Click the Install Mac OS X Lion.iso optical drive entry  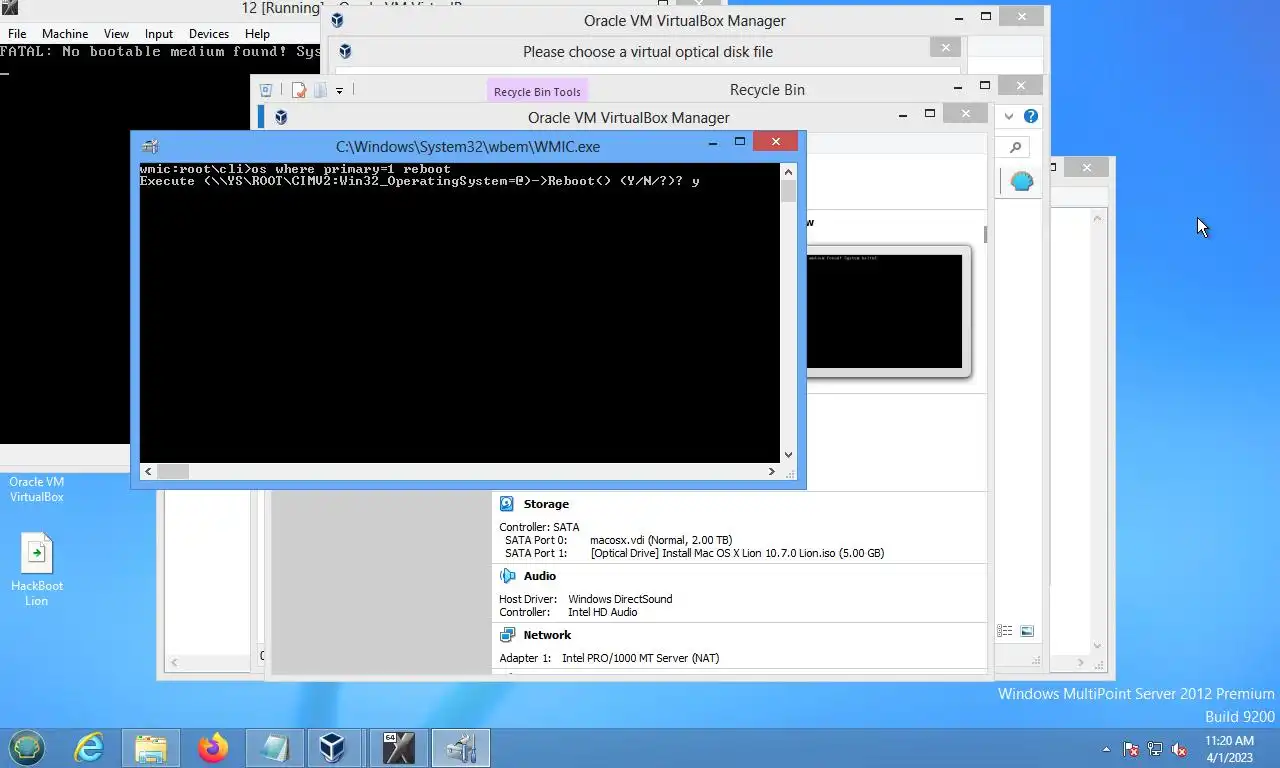point(737,553)
